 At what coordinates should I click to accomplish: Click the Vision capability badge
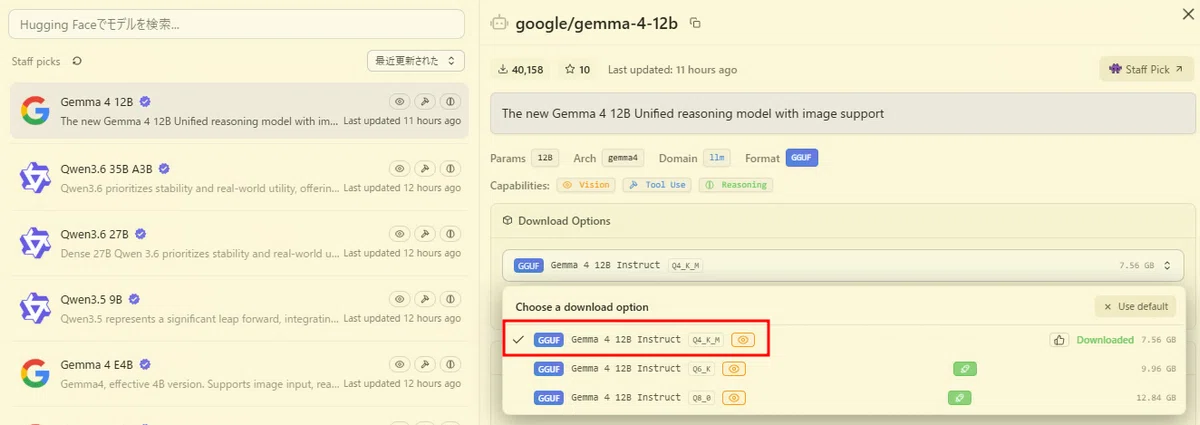[586, 185]
